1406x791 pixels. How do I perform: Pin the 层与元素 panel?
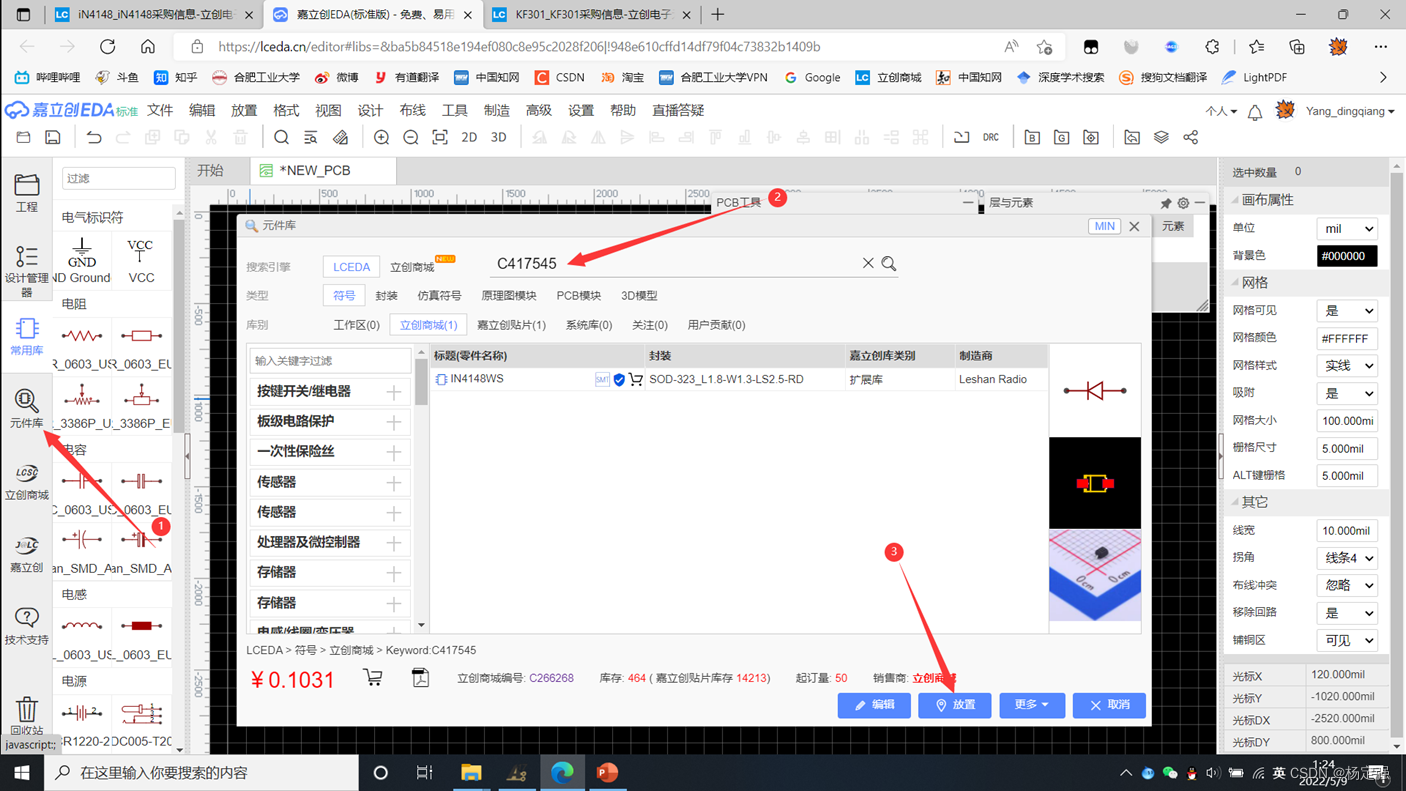[1166, 203]
